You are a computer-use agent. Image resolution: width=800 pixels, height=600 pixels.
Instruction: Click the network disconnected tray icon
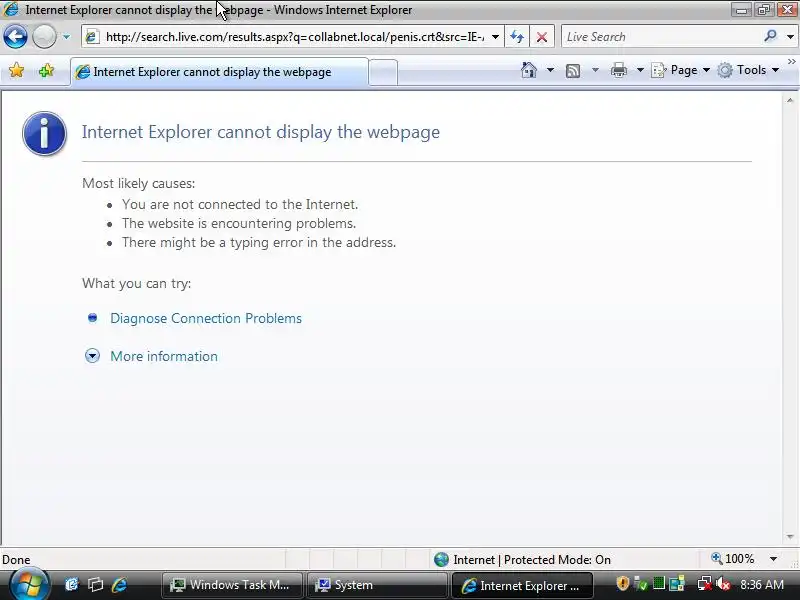point(705,584)
